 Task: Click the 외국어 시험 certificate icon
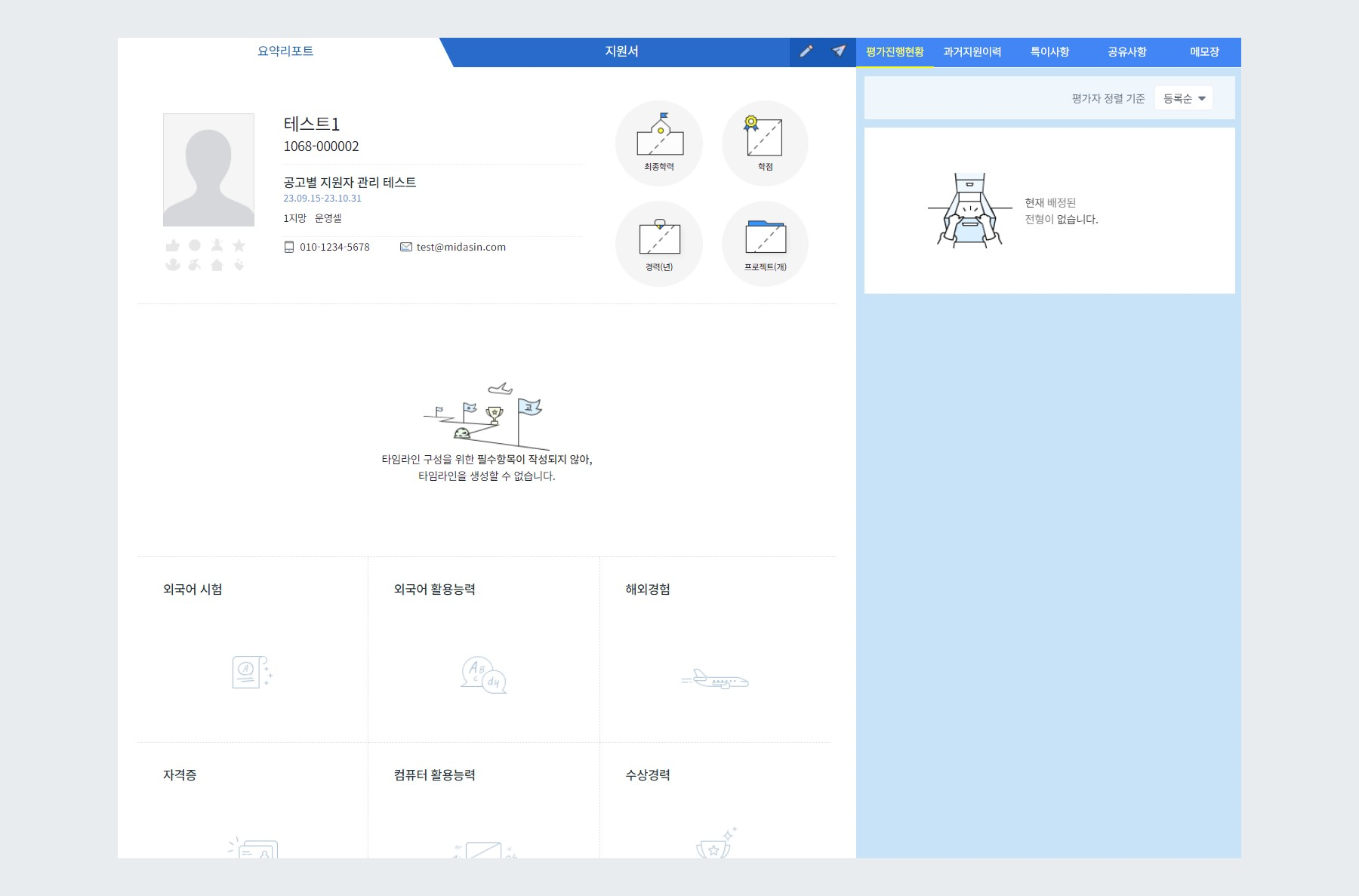click(x=252, y=672)
